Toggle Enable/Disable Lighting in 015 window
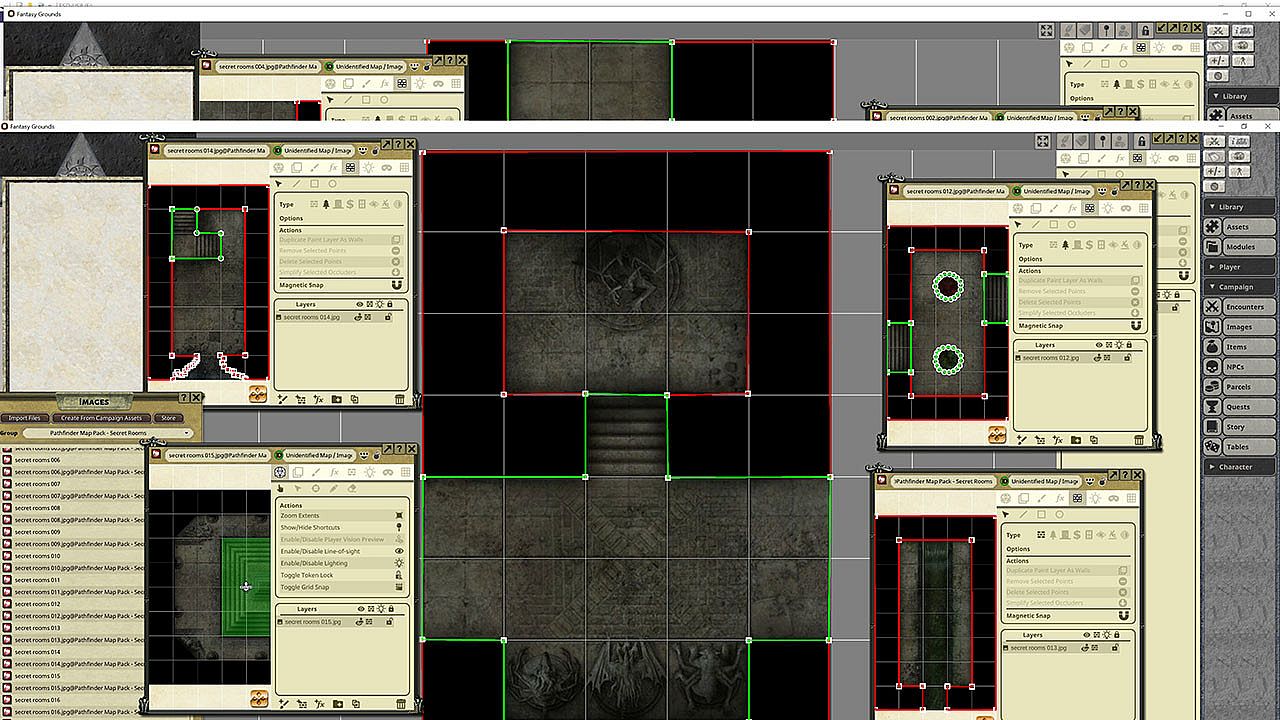Screen dimensions: 1280x720 pos(399,563)
